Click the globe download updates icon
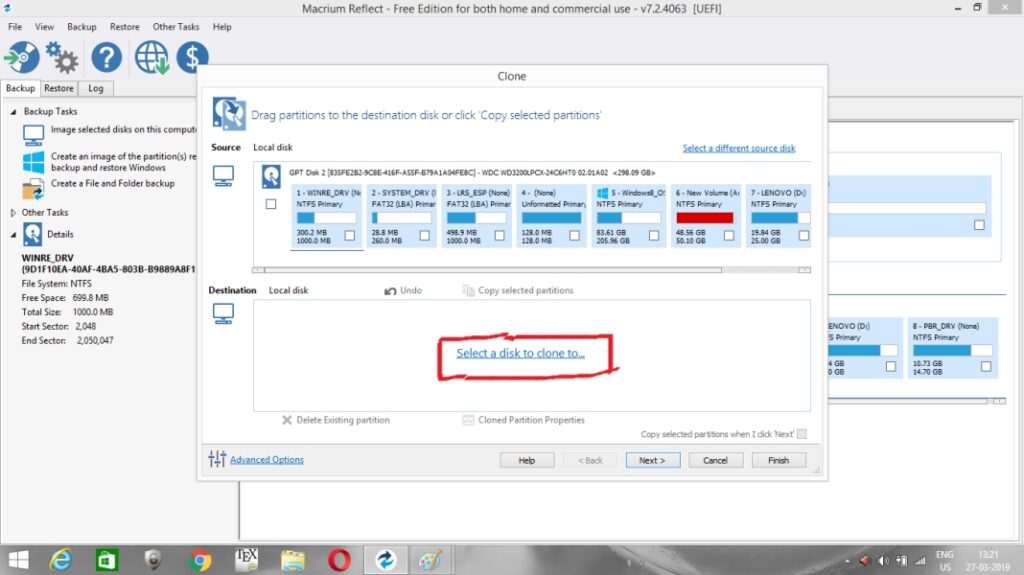Image resolution: width=1024 pixels, height=575 pixels. (x=152, y=58)
